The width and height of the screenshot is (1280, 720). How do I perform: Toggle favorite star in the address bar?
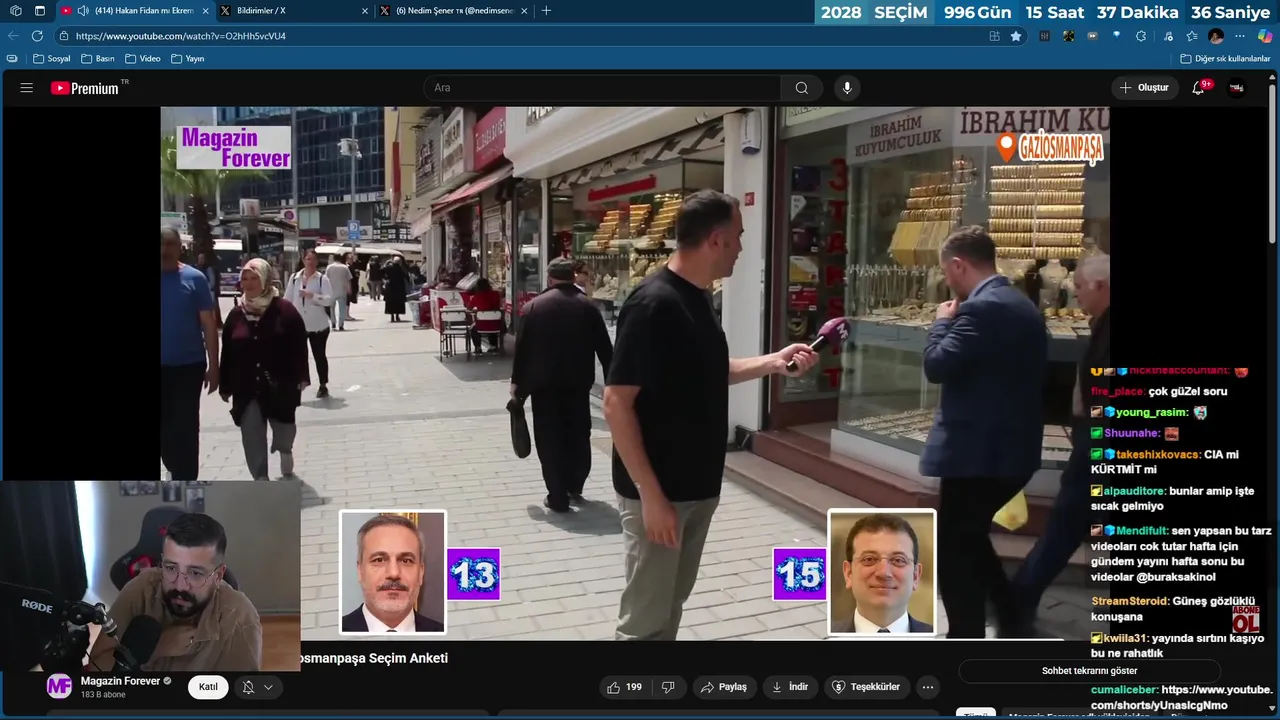pos(1016,36)
